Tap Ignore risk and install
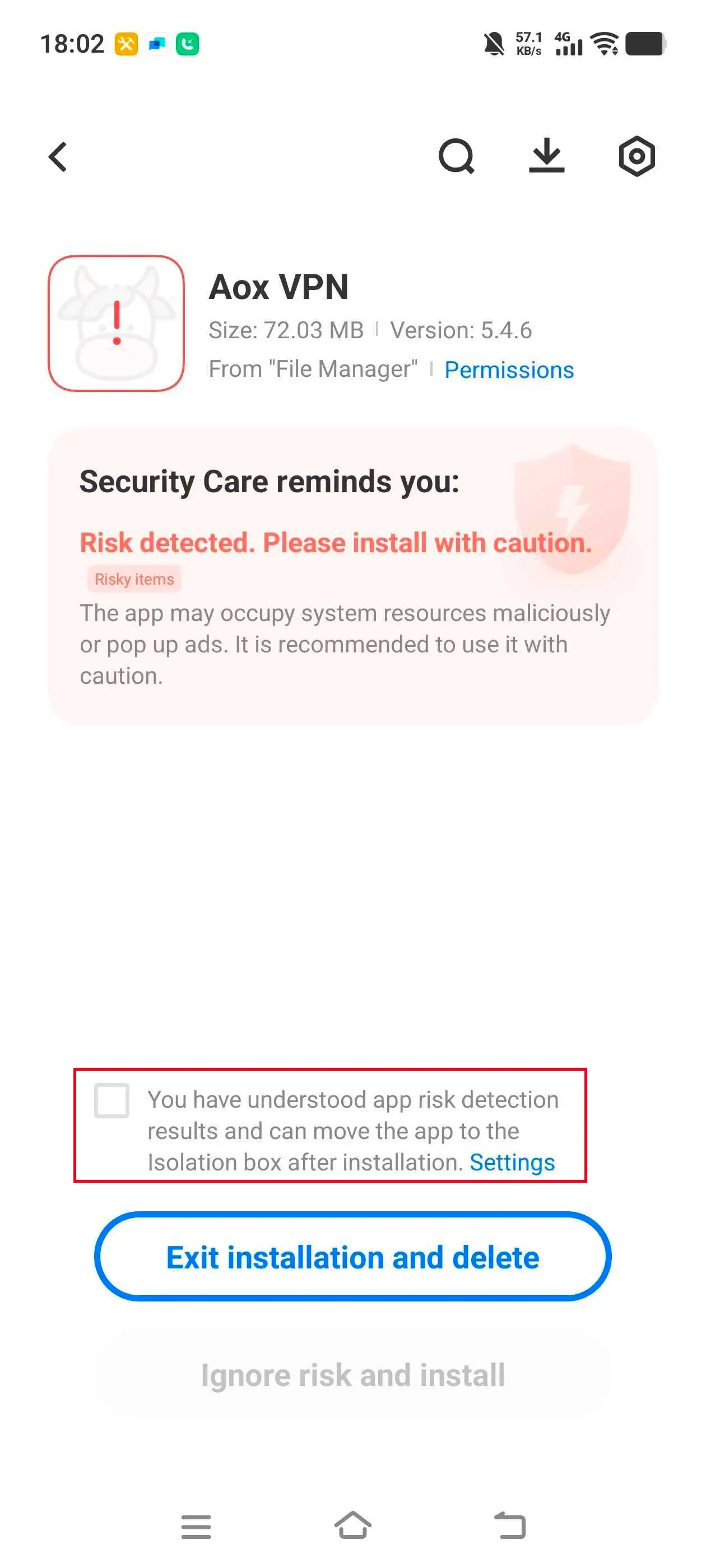Viewport: 706px width, 1568px height. (352, 1374)
